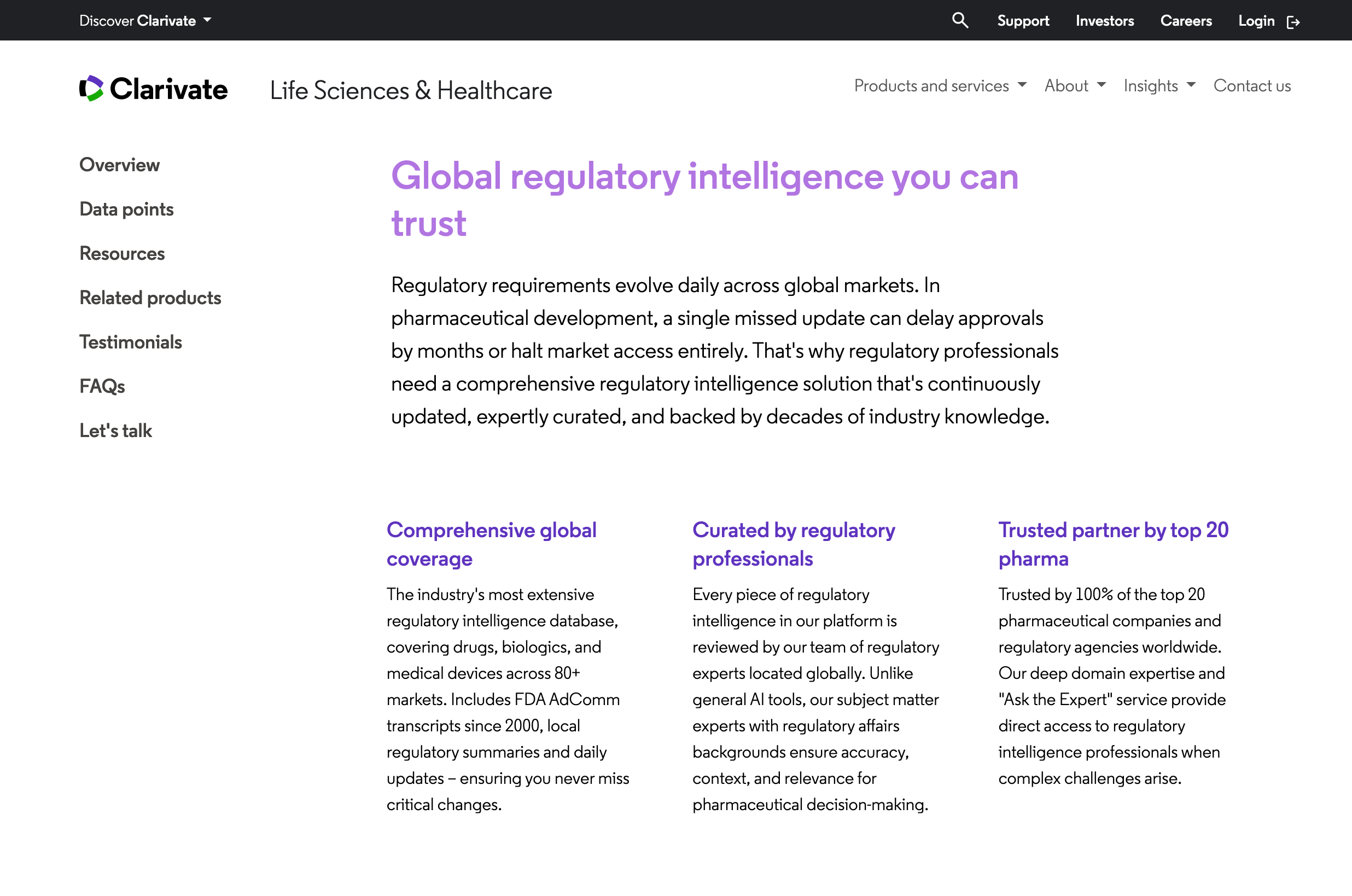The width and height of the screenshot is (1352, 896).
Task: Visit the Careers link
Action: click(x=1186, y=21)
